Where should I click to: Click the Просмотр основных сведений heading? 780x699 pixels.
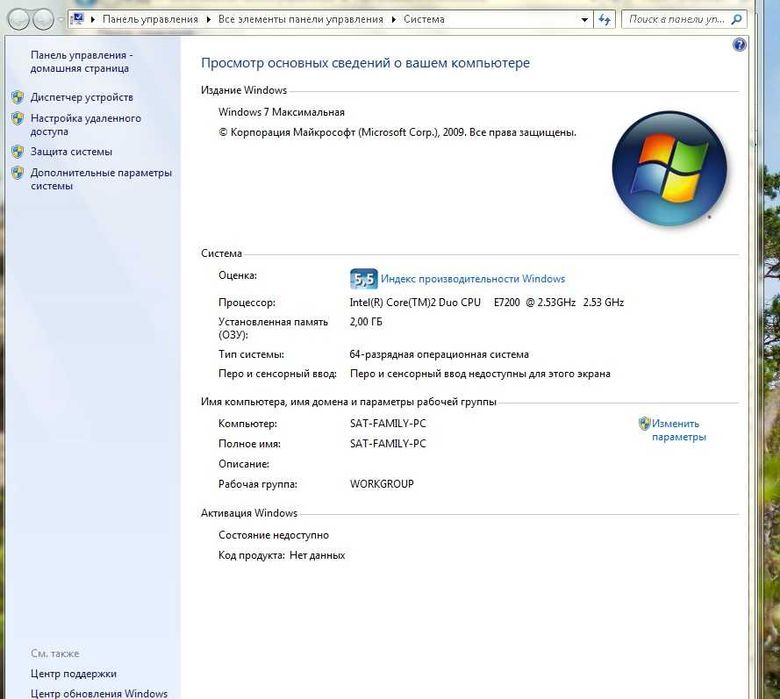pos(365,63)
